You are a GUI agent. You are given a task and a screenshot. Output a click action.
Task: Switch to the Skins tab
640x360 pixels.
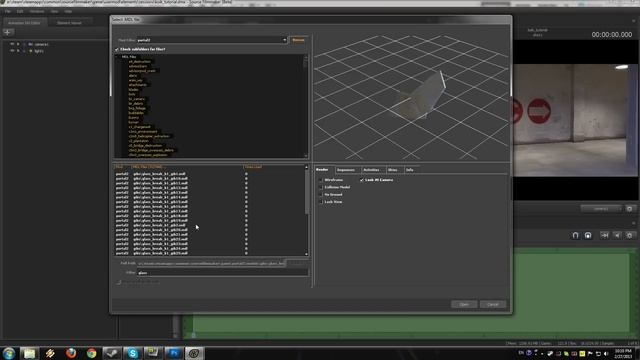(393, 170)
